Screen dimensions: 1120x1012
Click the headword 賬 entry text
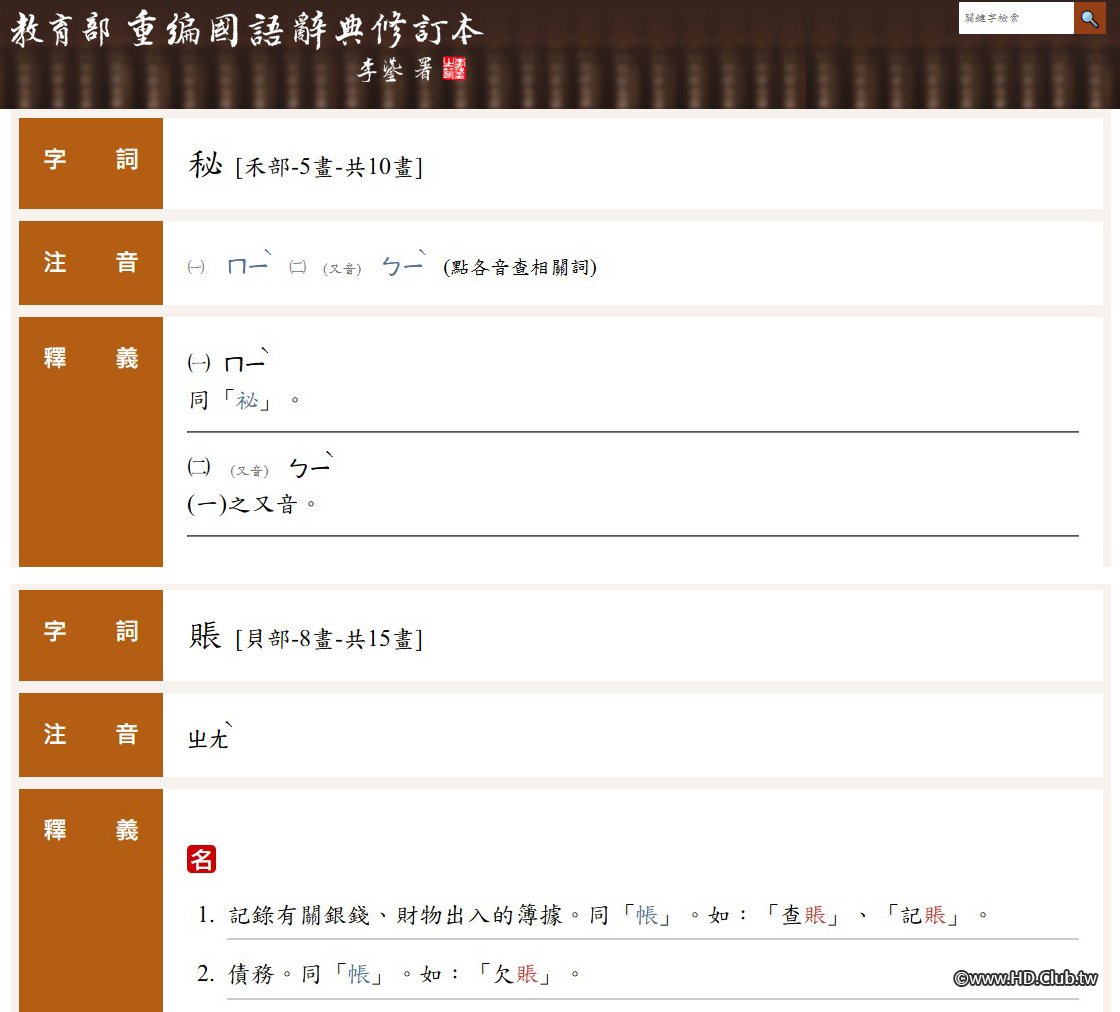pos(206,636)
